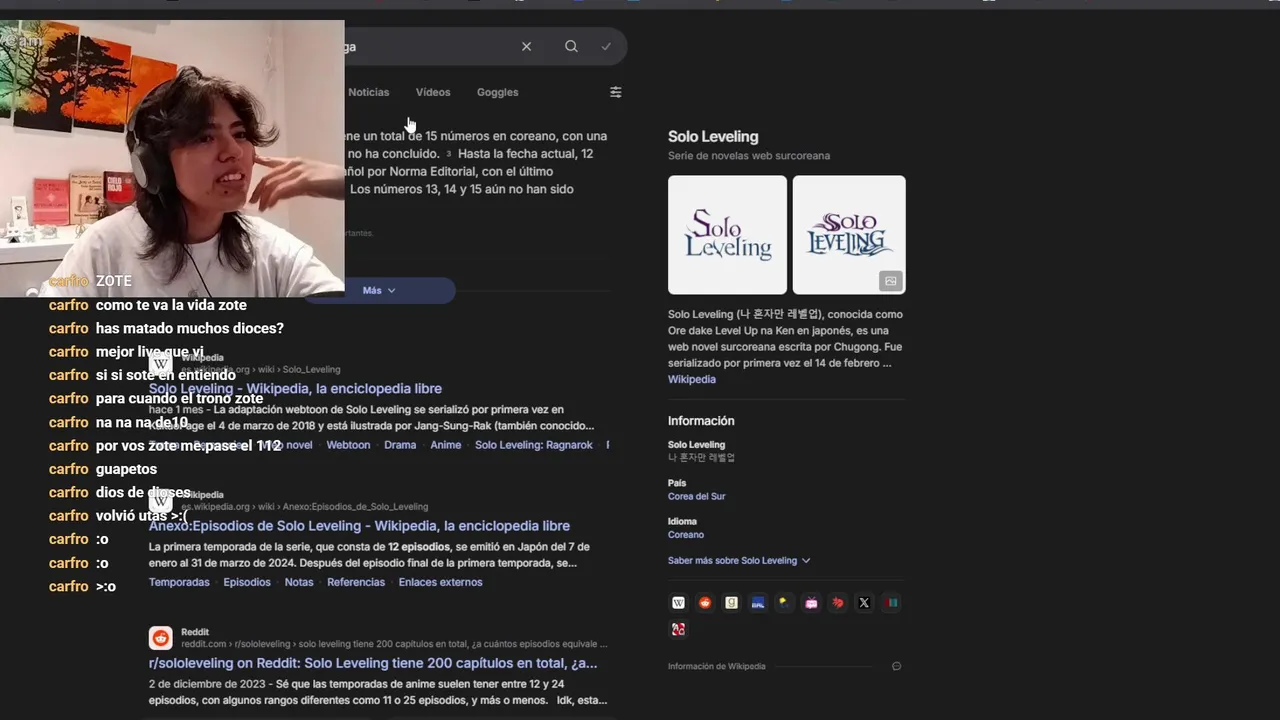Click the feedback speech bubble icon
The height and width of the screenshot is (720, 1280).
click(896, 666)
